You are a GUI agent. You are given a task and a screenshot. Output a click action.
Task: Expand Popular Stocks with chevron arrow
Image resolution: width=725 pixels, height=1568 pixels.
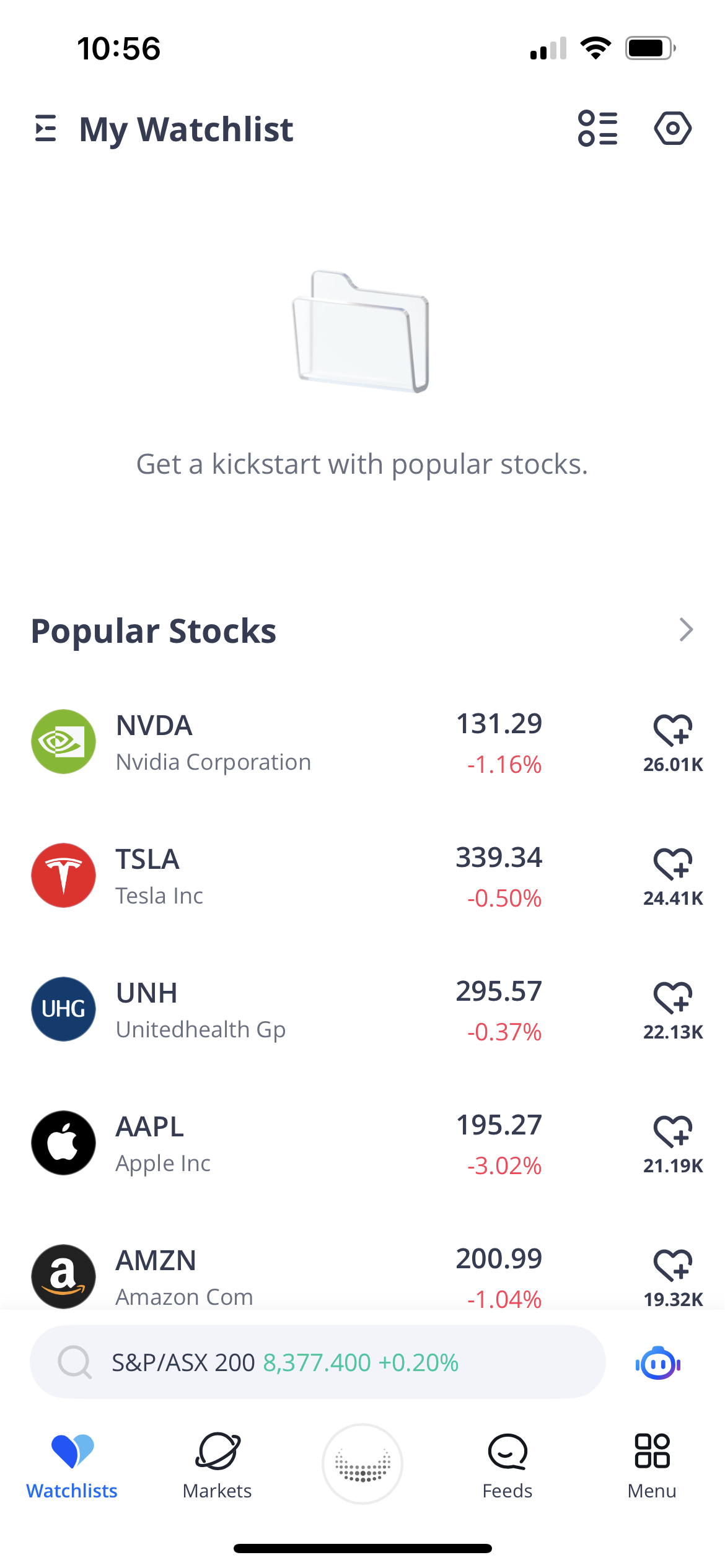click(x=685, y=630)
